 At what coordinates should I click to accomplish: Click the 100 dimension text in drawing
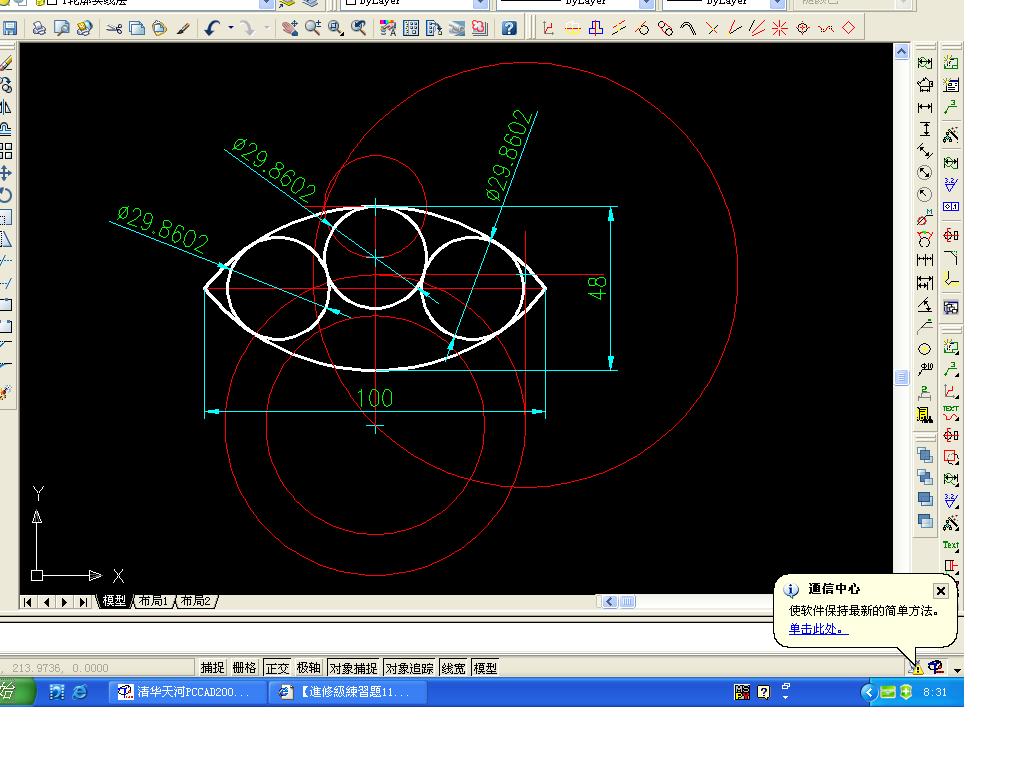pos(375,398)
